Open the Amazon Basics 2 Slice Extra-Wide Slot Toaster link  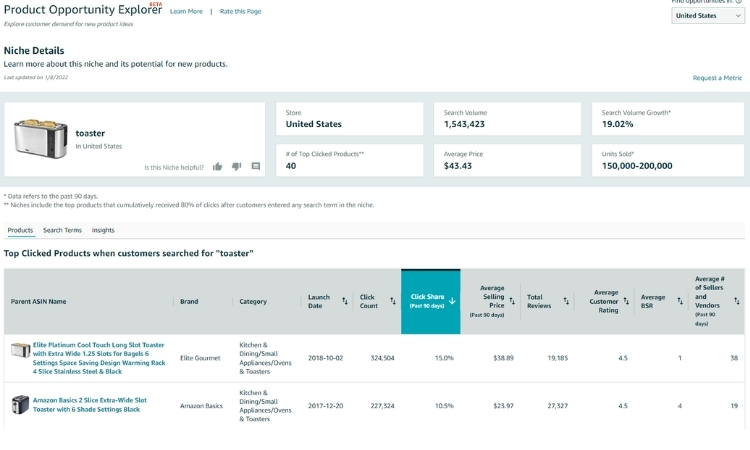tap(90, 405)
